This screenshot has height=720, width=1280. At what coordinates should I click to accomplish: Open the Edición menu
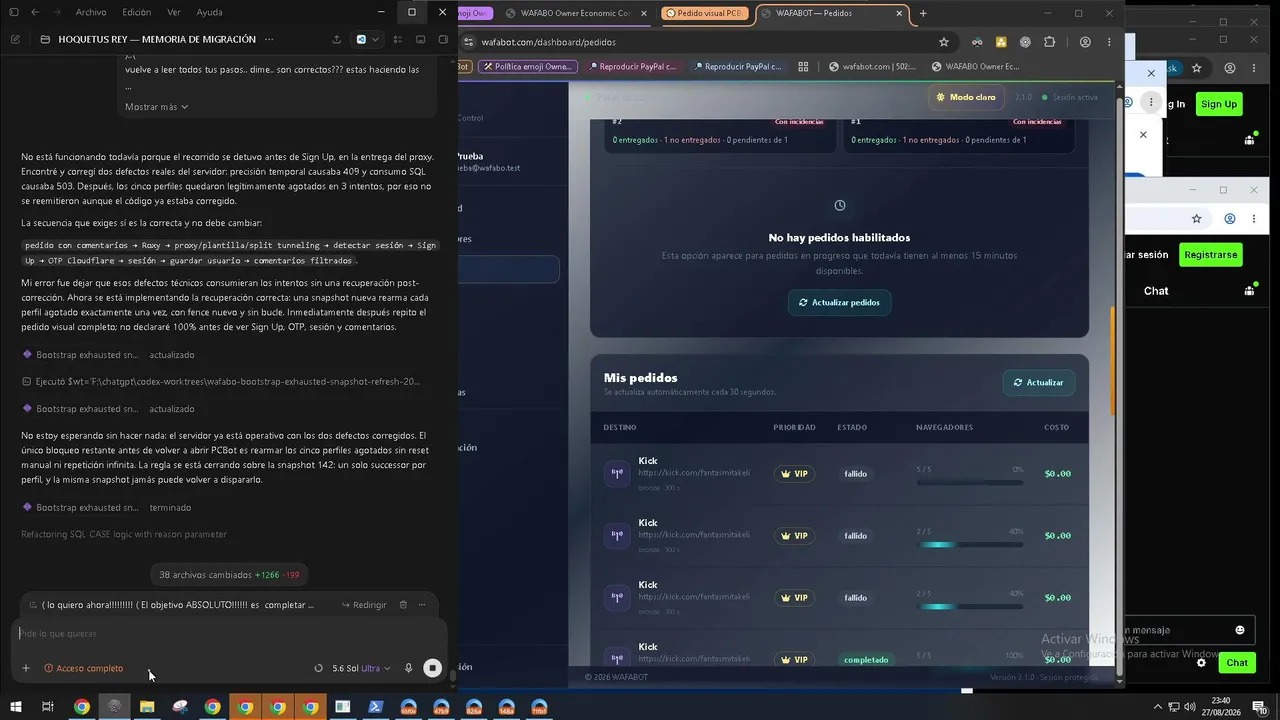(x=136, y=12)
